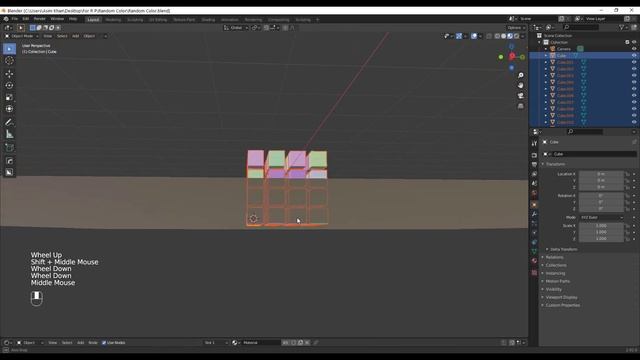
Task: Switch perspective/orthographic with the grid gizmo
Action: [520, 106]
